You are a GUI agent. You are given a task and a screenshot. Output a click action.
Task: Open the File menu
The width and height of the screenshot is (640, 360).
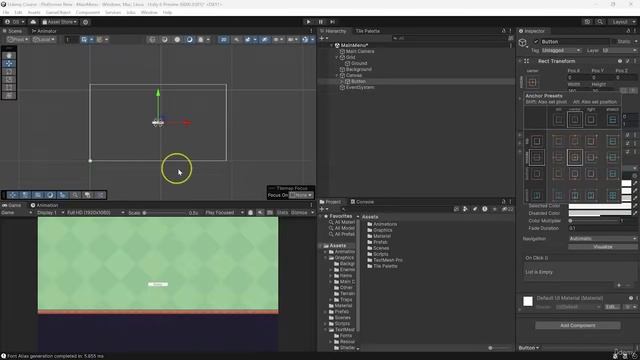[x=6, y=13]
